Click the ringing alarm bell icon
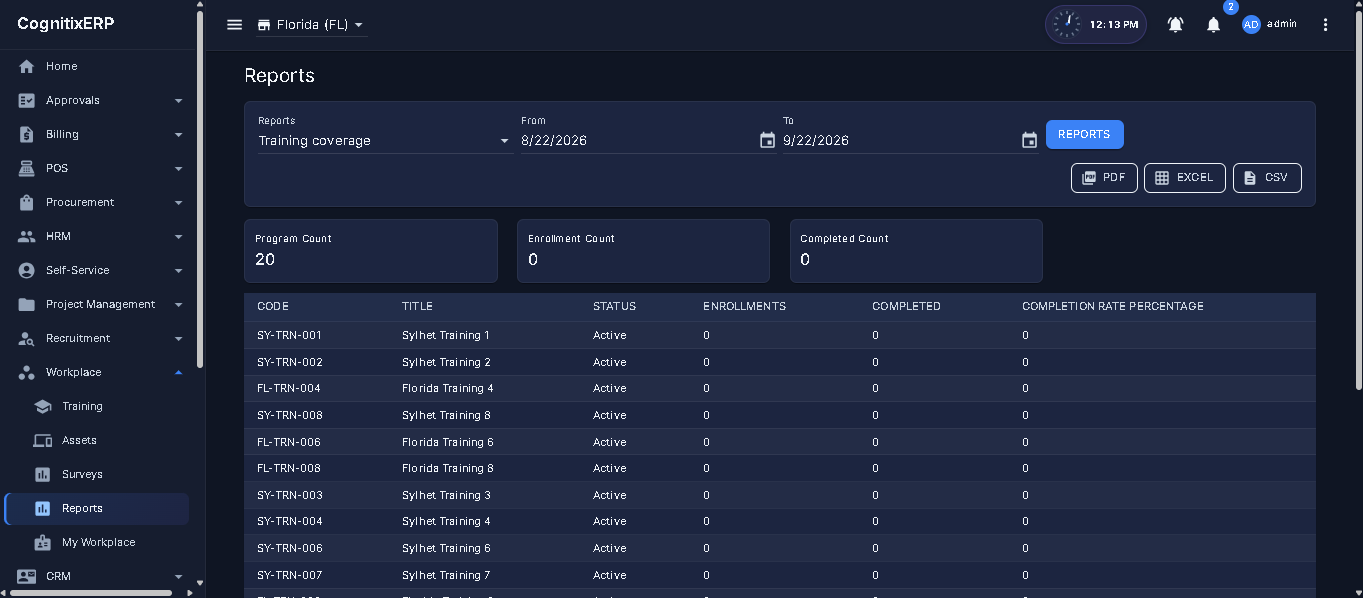Image resolution: width=1363 pixels, height=598 pixels. (x=1176, y=25)
